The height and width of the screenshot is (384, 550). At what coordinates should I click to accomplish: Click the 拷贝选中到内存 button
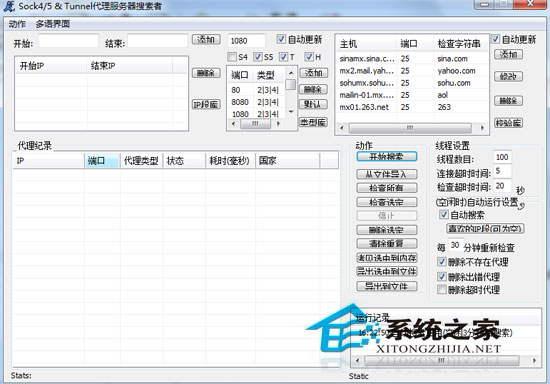[387, 258]
